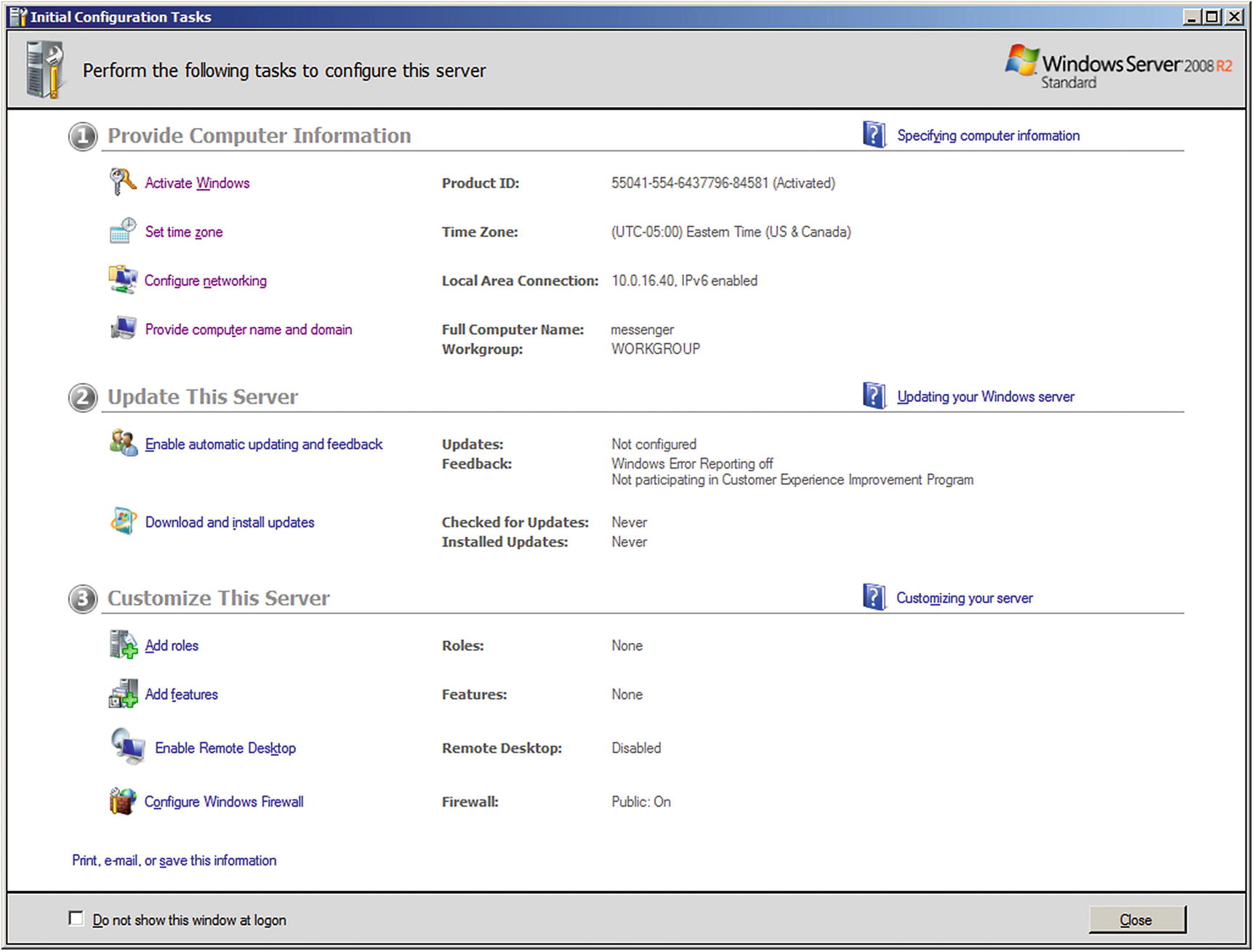Screen dimensions: 1254x952
Task: Open the Add roles link
Action: click(x=172, y=645)
